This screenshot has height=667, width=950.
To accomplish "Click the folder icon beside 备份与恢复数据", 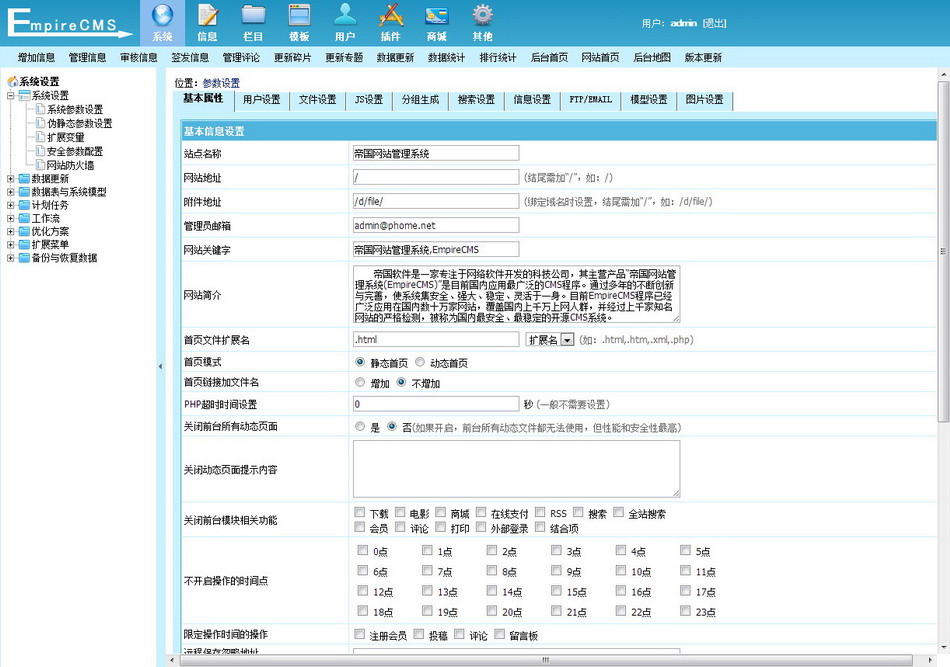I will coord(24,258).
